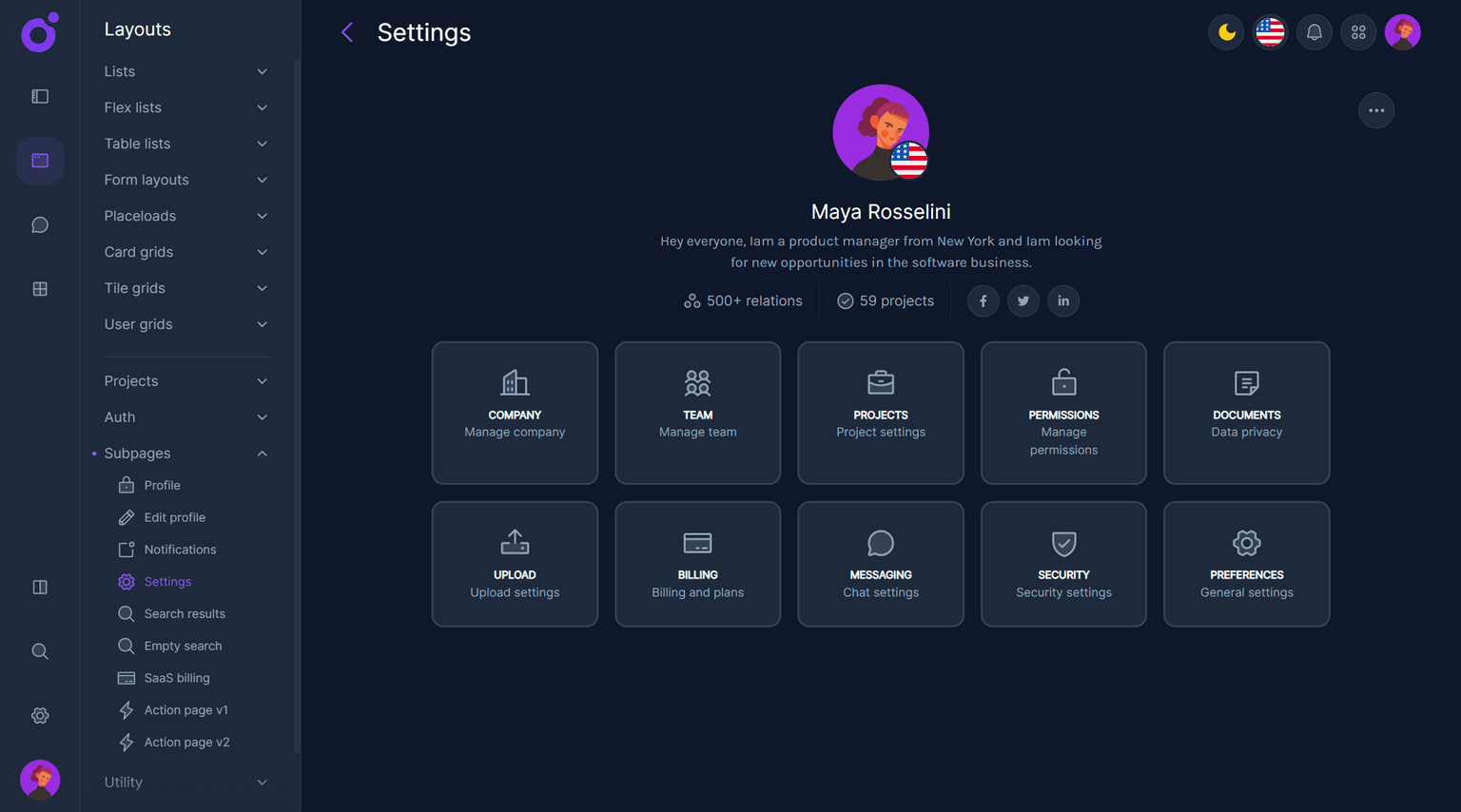The width and height of the screenshot is (1461, 812).
Task: Open the Billing and plans tile
Action: click(697, 564)
